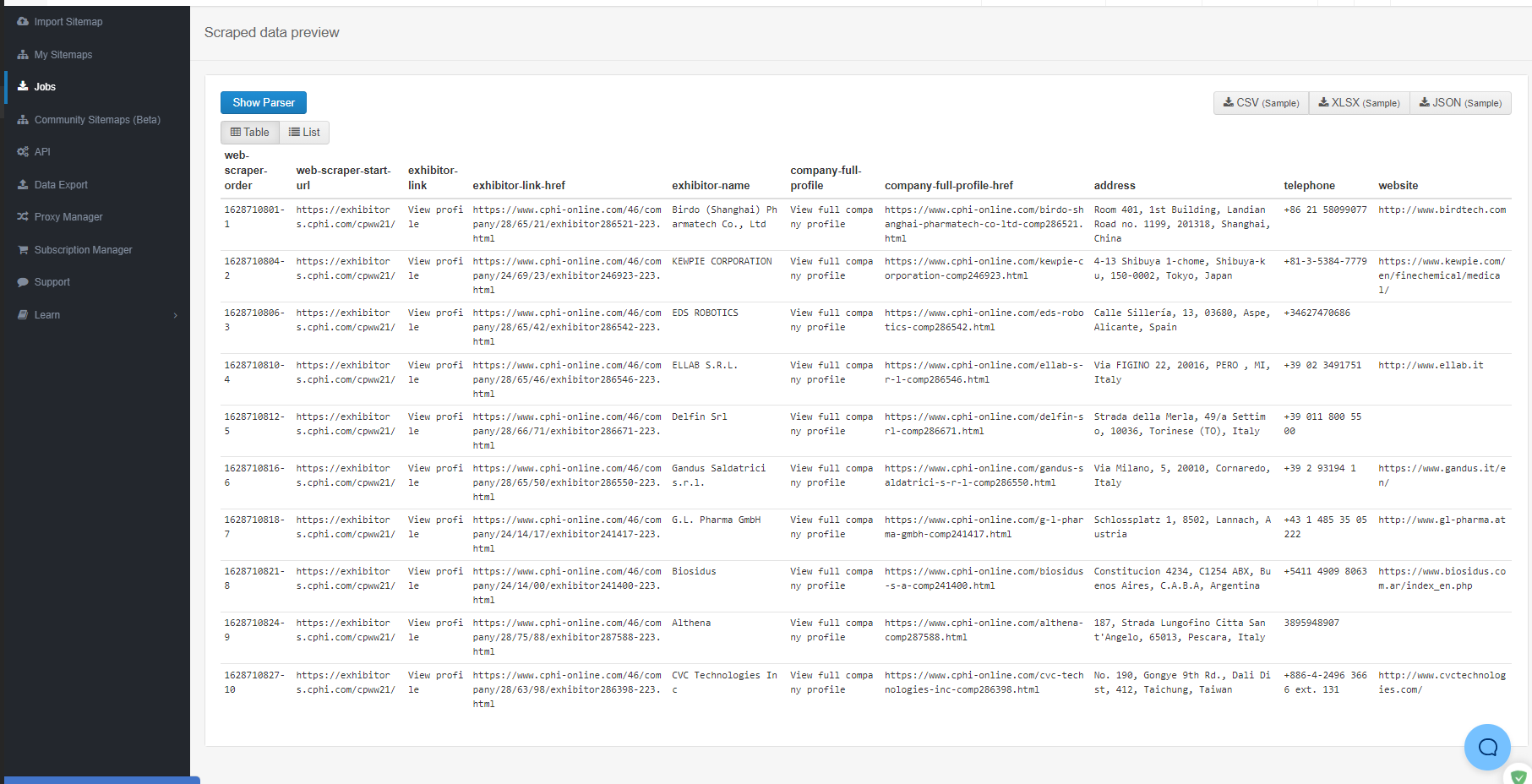
Task: Download JSON sample file
Action: [1460, 103]
